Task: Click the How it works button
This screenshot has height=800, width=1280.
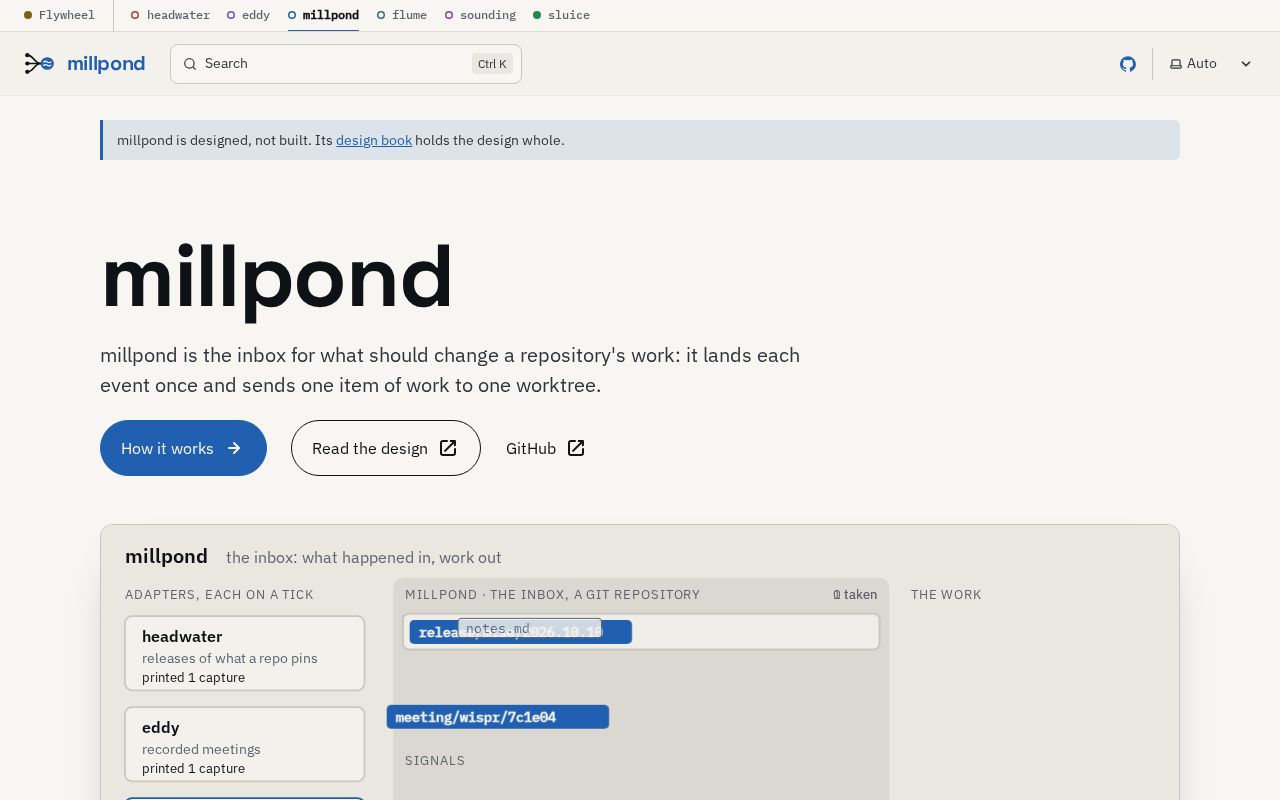Action: pos(183,448)
